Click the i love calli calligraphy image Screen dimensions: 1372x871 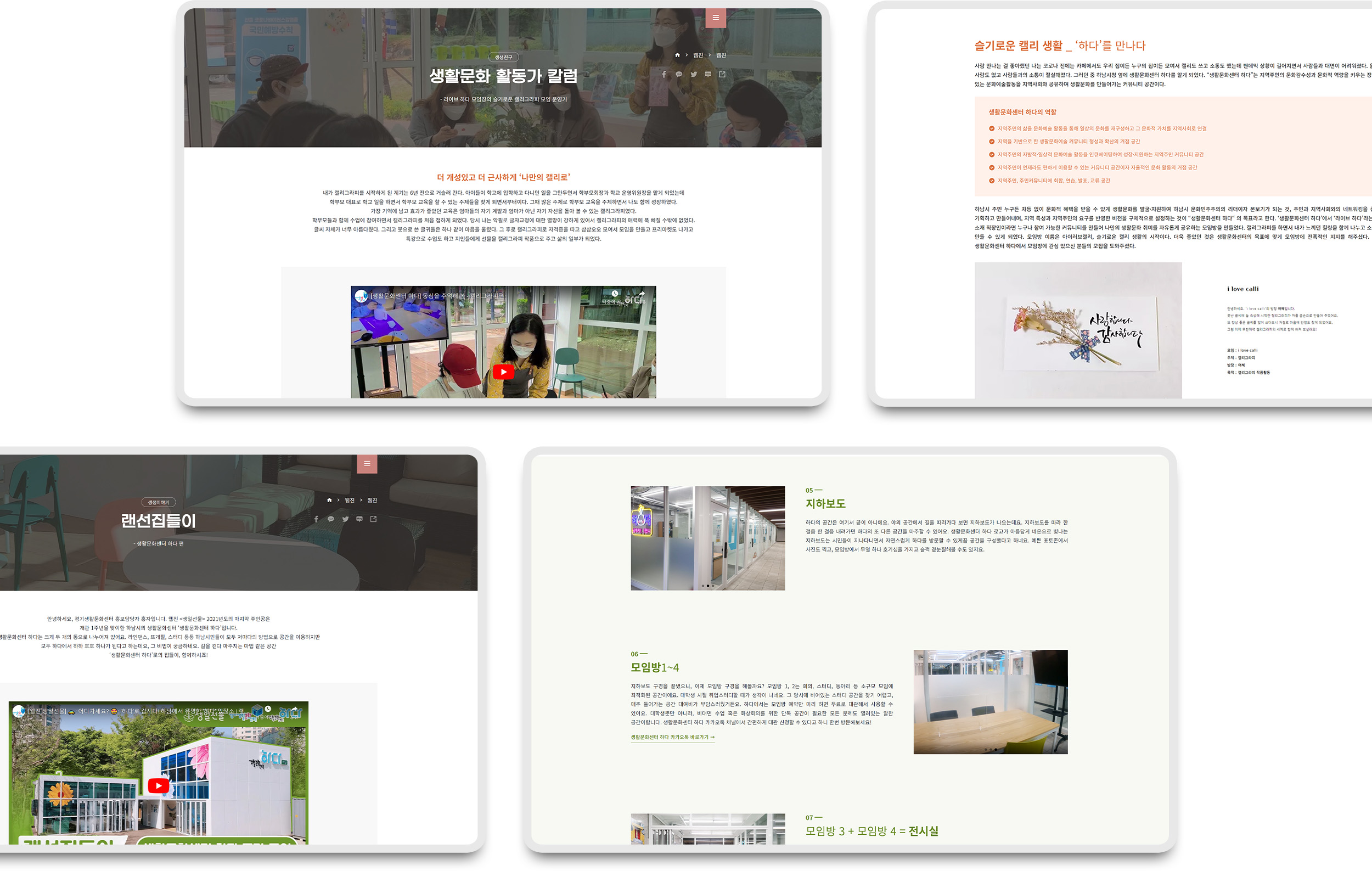(1078, 330)
